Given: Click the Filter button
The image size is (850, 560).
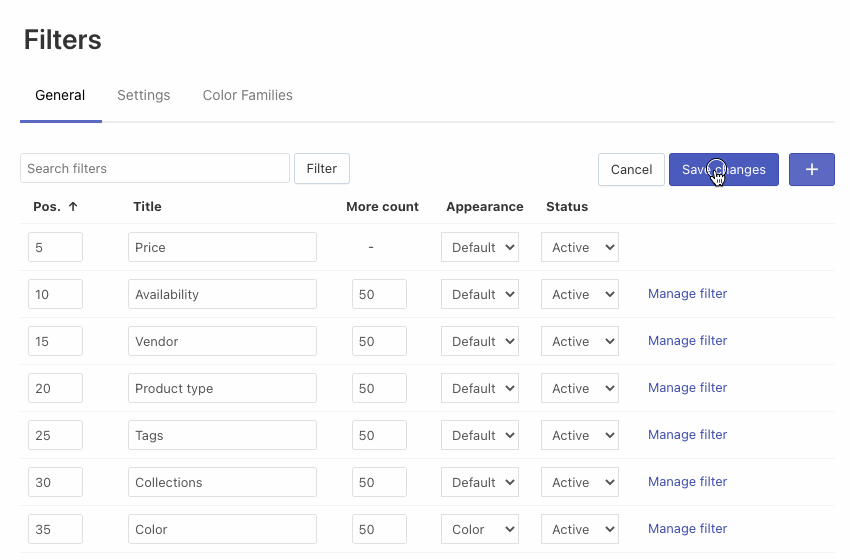Looking at the screenshot, I should pos(321,168).
